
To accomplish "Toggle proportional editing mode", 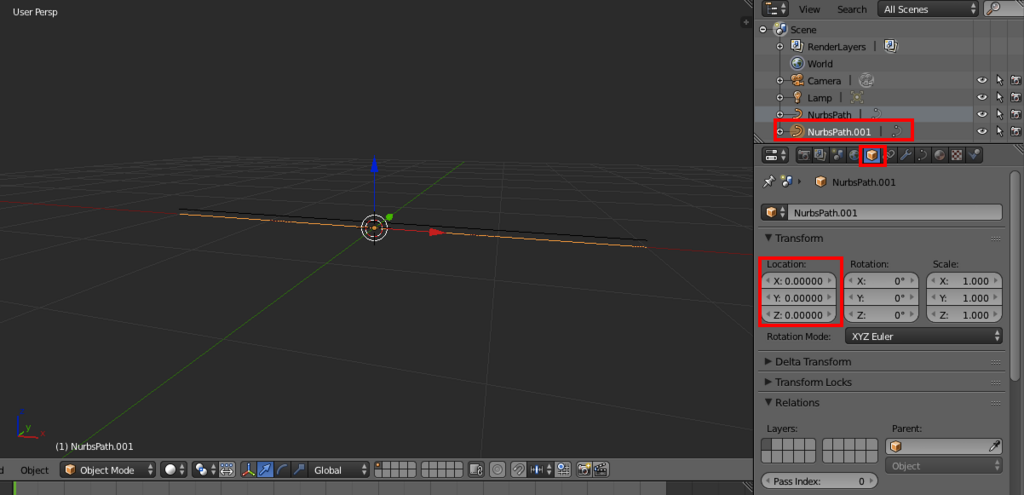I will (x=498, y=470).
